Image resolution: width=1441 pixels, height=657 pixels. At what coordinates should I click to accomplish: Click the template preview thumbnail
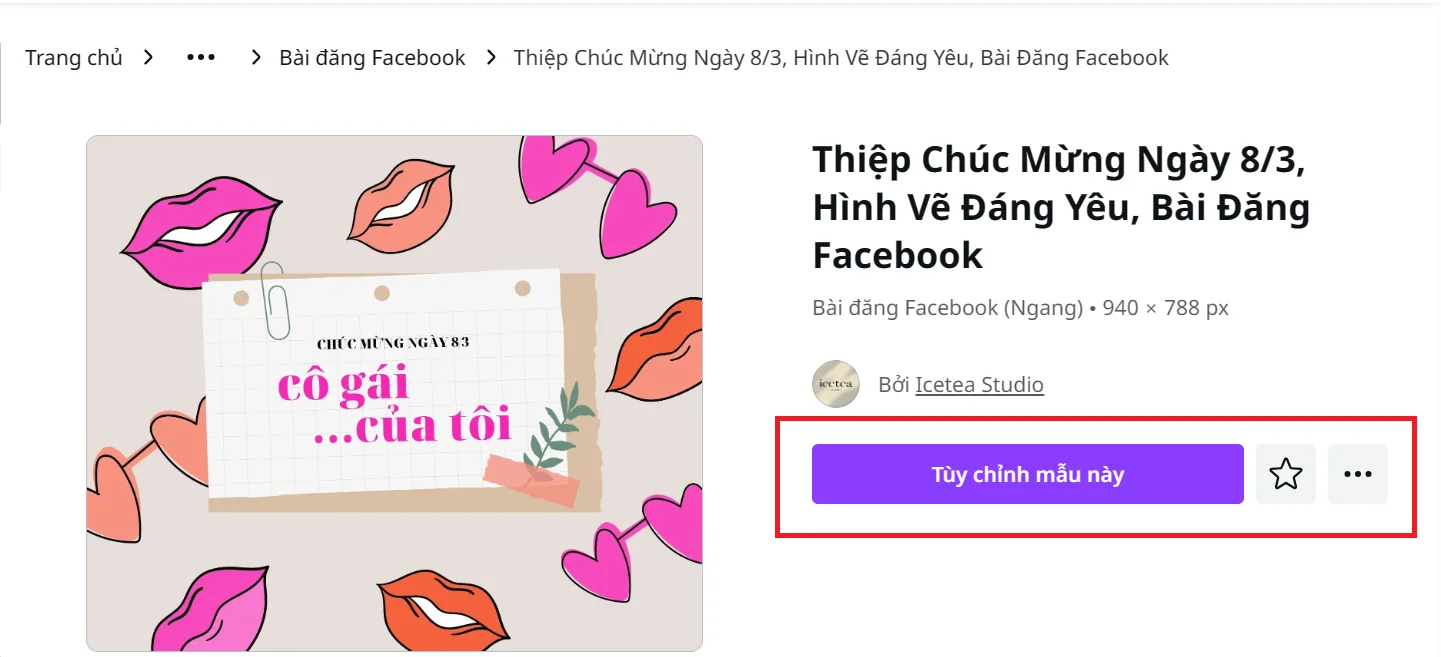[x=395, y=392]
